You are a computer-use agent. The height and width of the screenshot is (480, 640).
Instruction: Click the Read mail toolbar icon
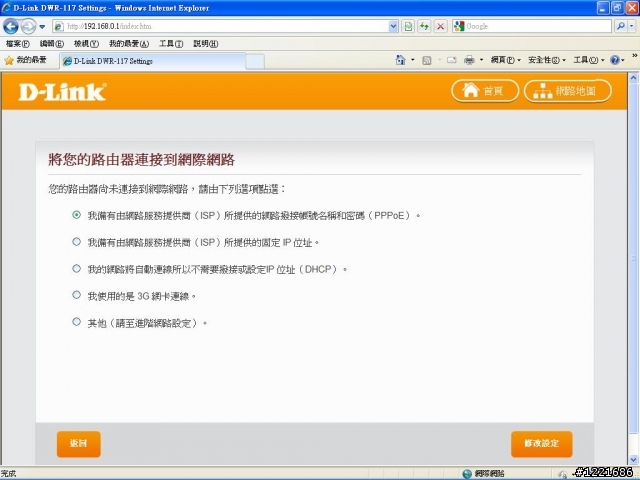(x=451, y=60)
